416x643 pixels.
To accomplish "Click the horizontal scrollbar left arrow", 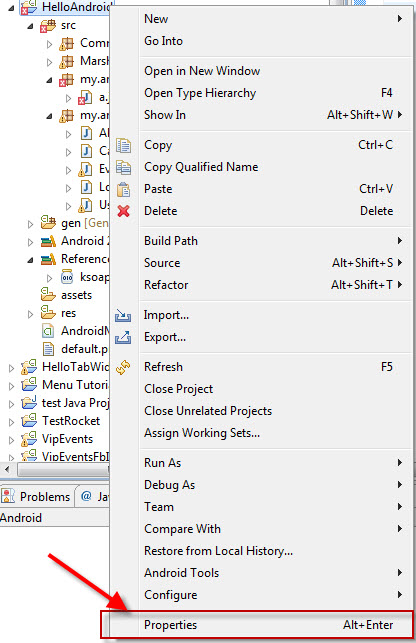I will coord(7,469).
